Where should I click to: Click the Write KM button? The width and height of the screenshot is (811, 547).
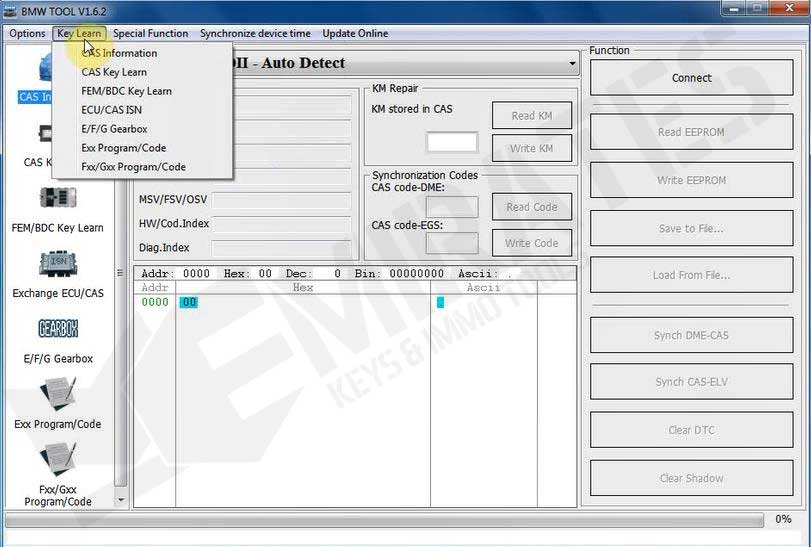[532, 148]
